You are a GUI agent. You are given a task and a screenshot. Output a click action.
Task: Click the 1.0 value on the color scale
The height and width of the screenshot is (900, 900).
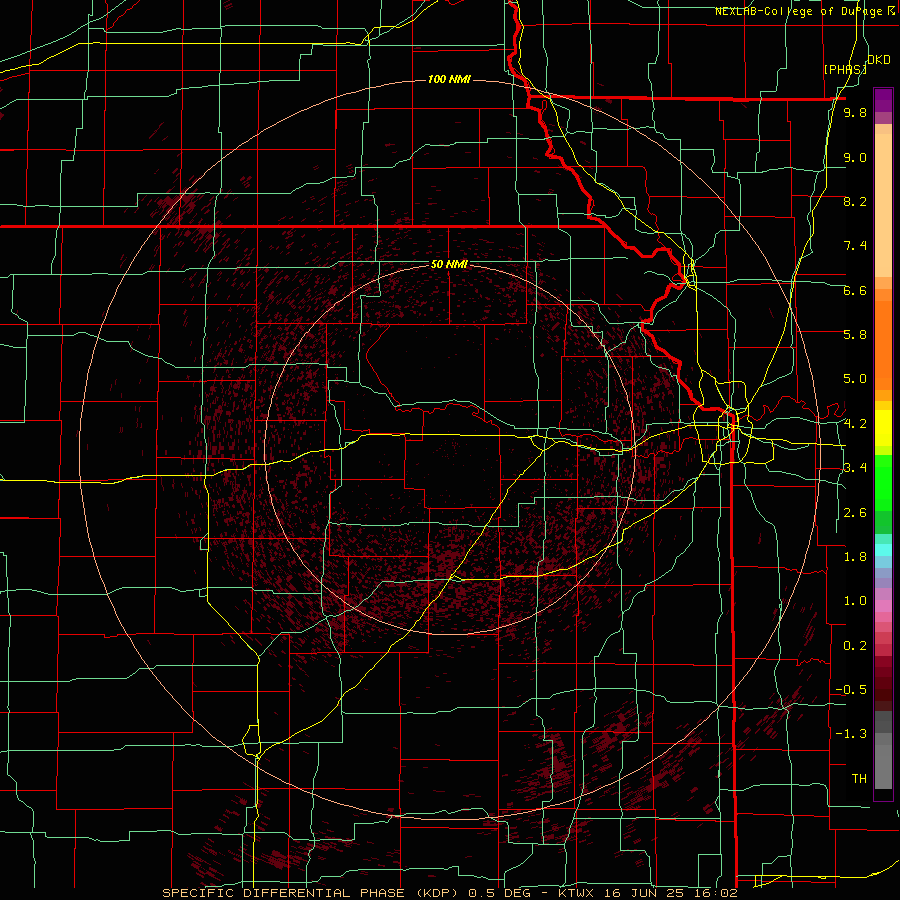855,601
